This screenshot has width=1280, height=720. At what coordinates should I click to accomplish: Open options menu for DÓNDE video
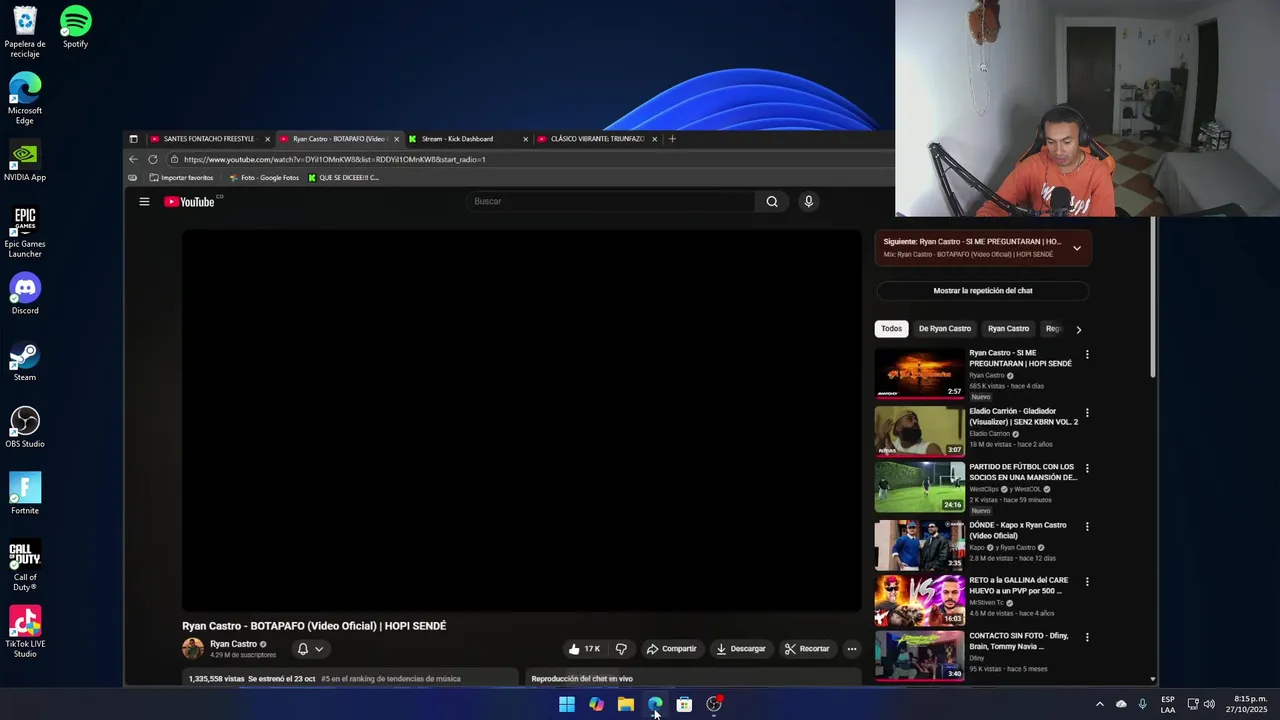[x=1087, y=527]
